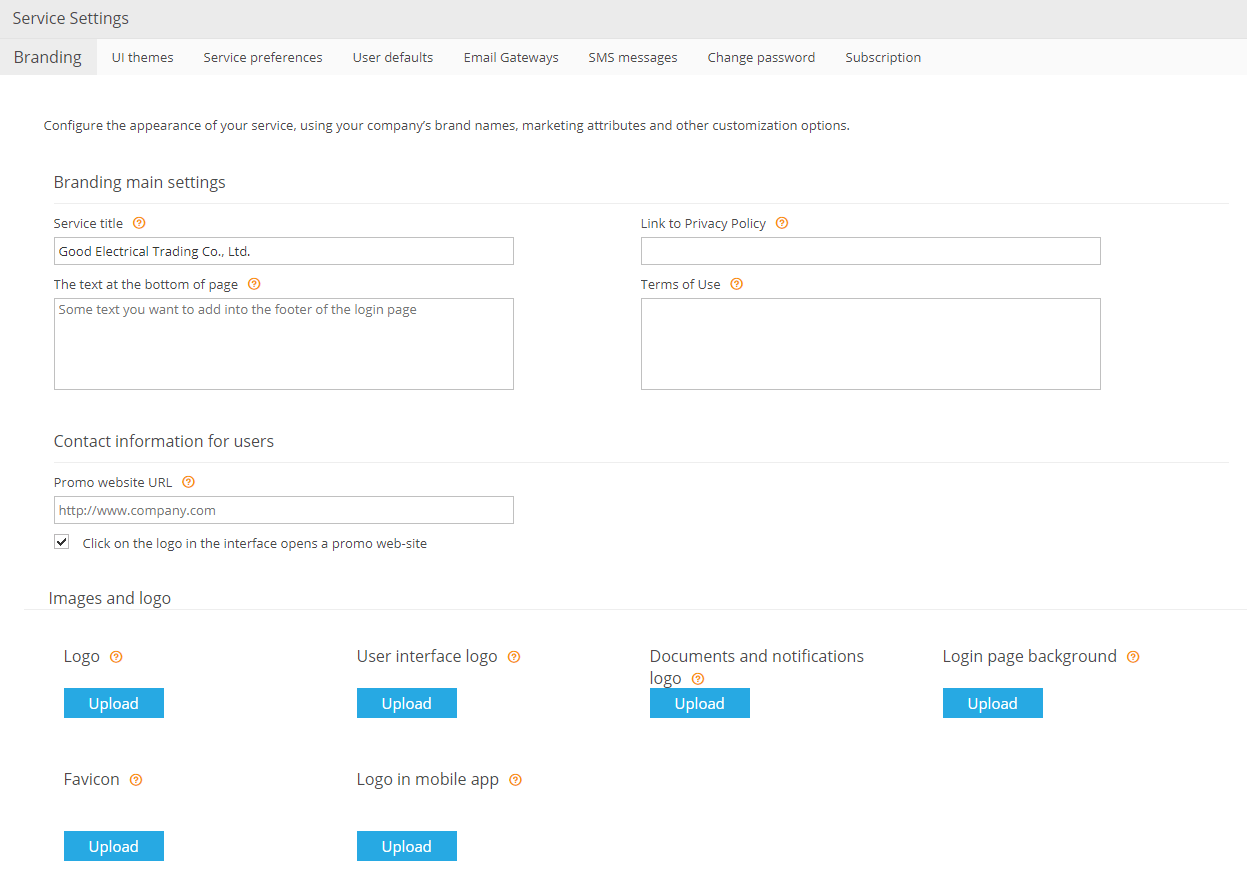
Task: Upload the Logo in mobile app
Action: (407, 846)
